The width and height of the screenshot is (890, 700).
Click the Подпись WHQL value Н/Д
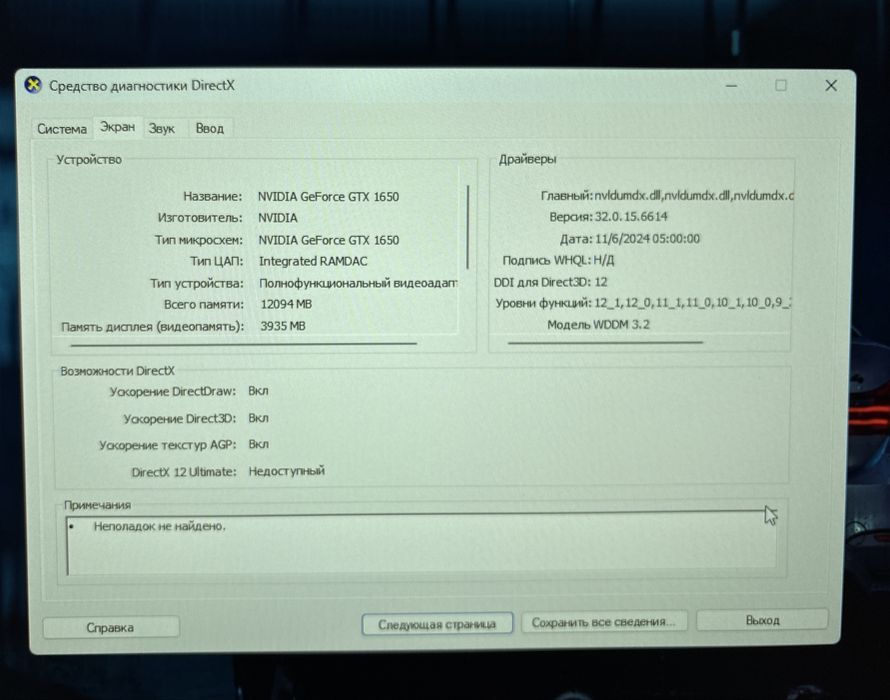604,260
